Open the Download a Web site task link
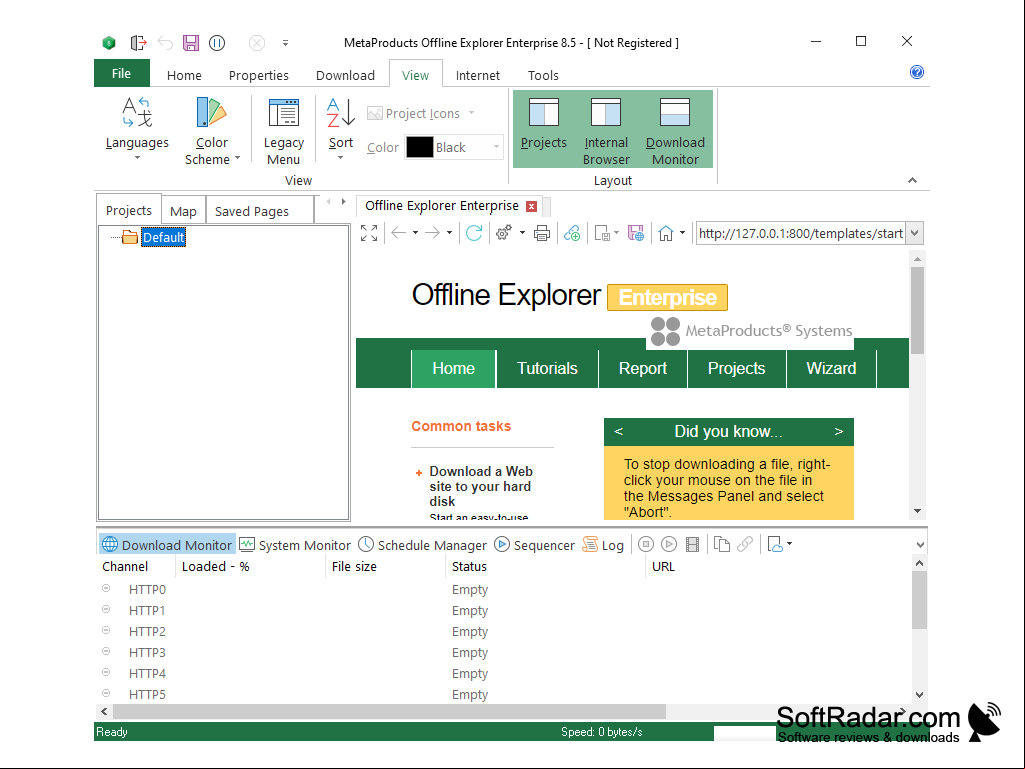The height and width of the screenshot is (769, 1025). click(x=481, y=487)
